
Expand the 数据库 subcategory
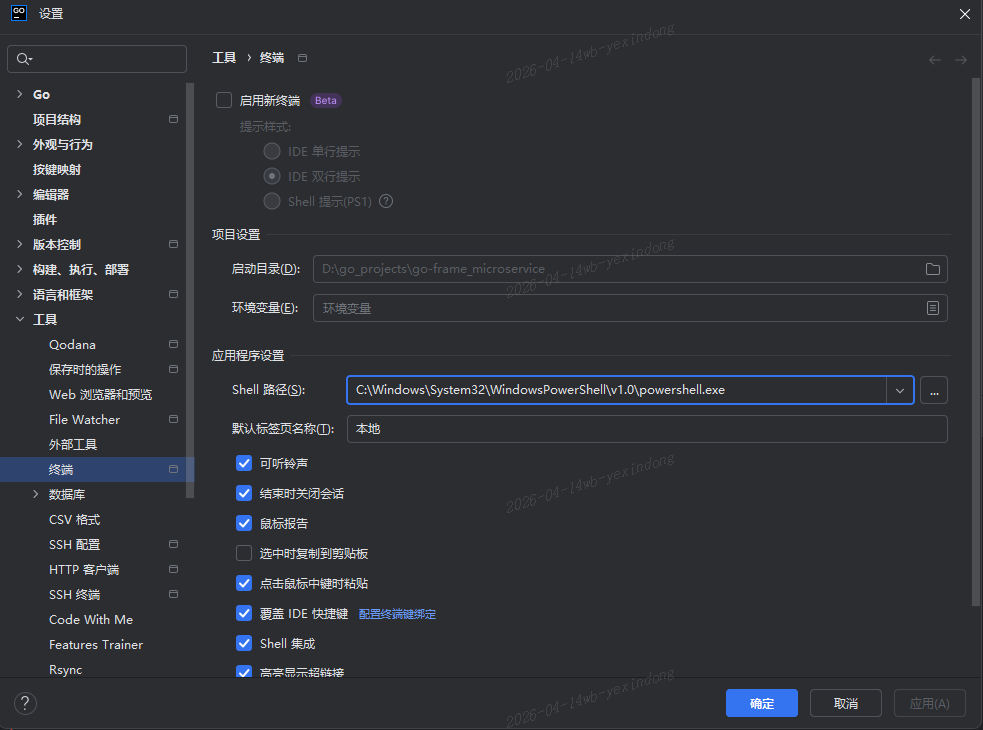[x=36, y=494]
